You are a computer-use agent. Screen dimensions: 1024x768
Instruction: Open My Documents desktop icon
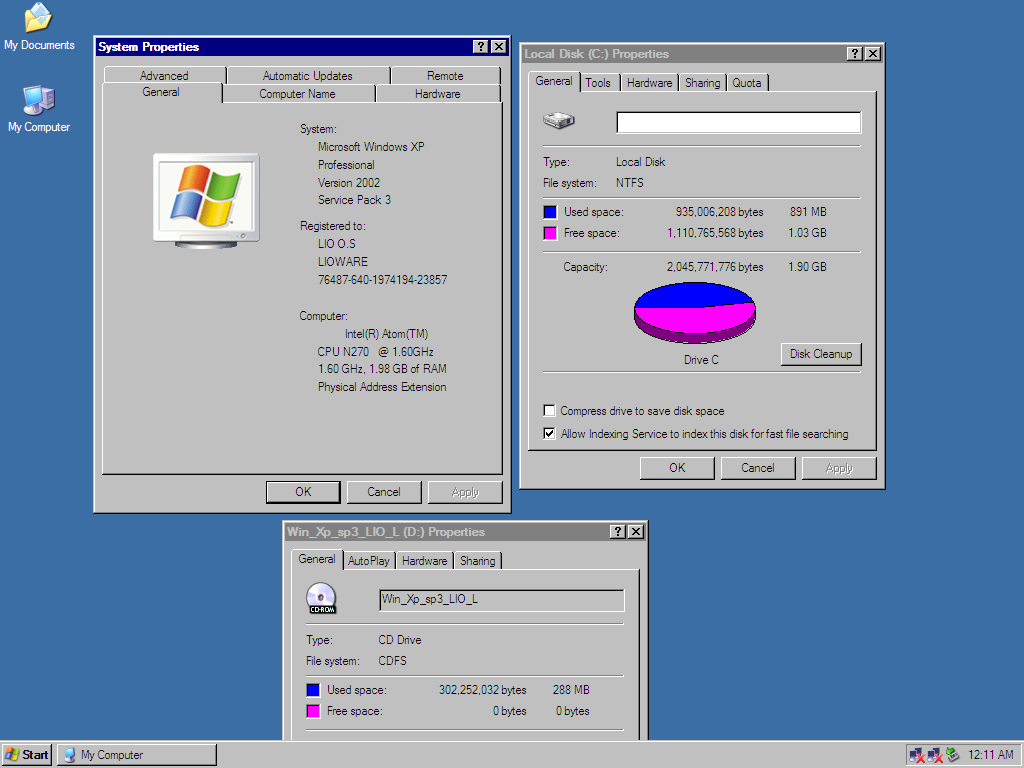tap(39, 27)
